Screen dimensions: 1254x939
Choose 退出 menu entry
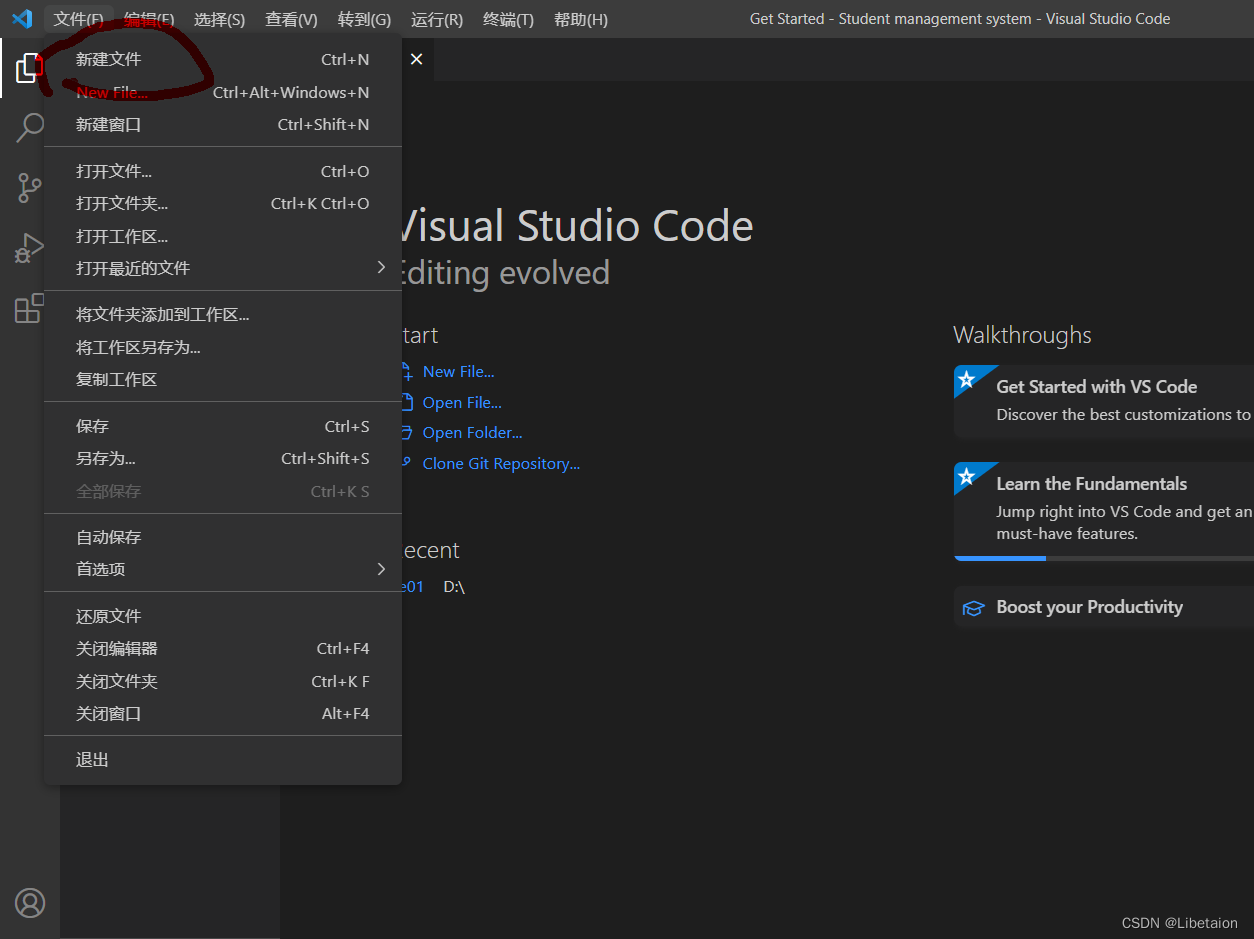[x=223, y=760]
